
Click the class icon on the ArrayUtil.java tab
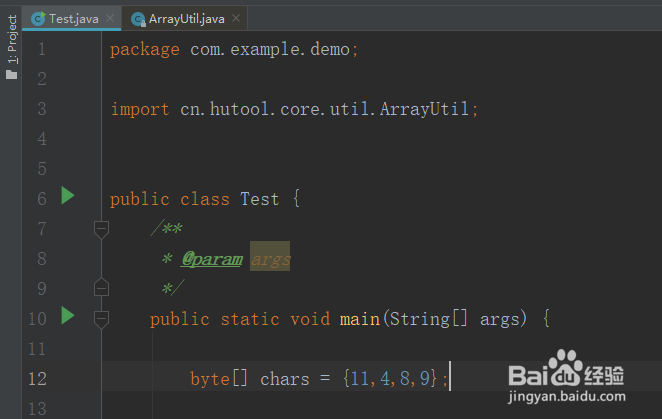(138, 19)
